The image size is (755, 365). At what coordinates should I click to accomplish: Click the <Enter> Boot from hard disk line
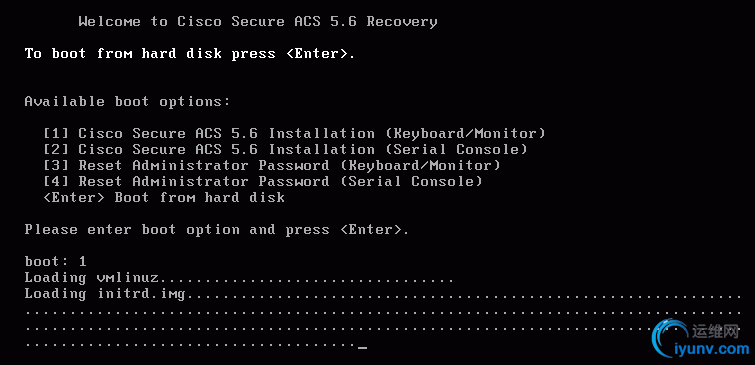pyautogui.click(x=164, y=197)
